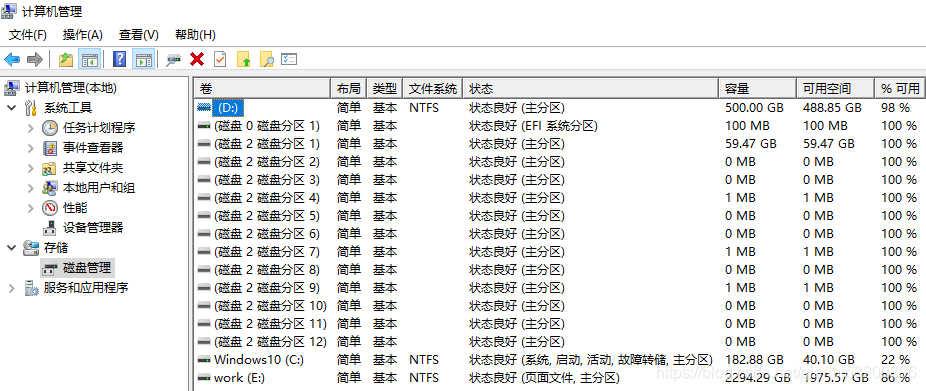Click the Search magnifier toolbar icon
The image size is (926, 391).
pyautogui.click(x=267, y=59)
